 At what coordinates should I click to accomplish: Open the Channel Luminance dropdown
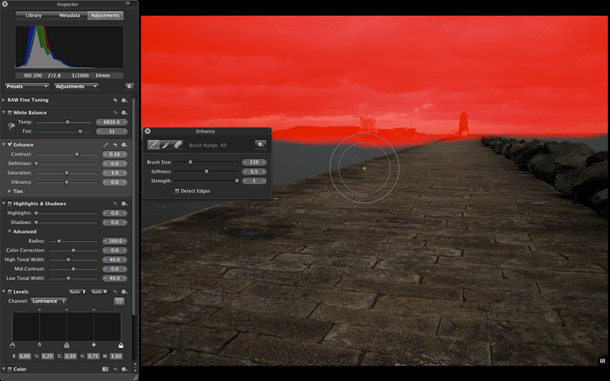tap(49, 301)
